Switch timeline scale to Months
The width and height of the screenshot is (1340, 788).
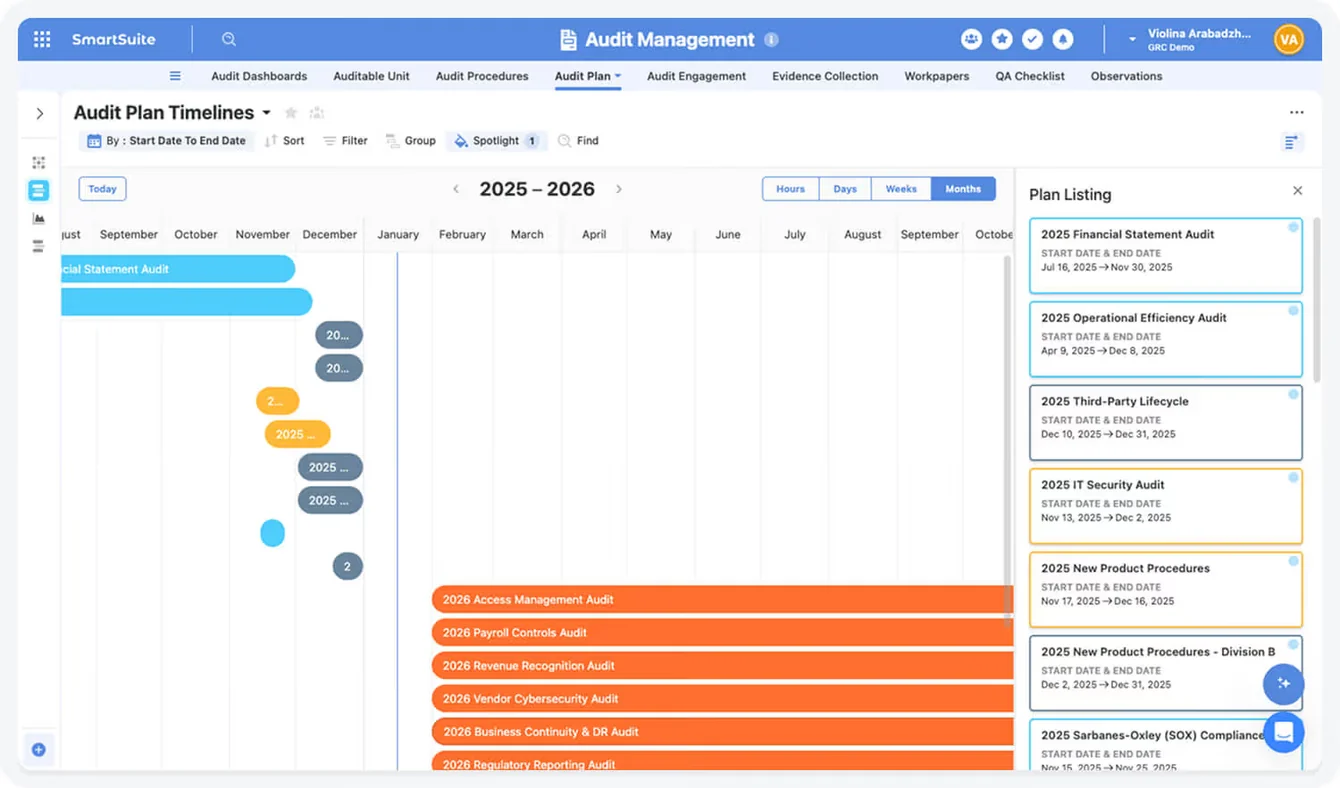(963, 189)
